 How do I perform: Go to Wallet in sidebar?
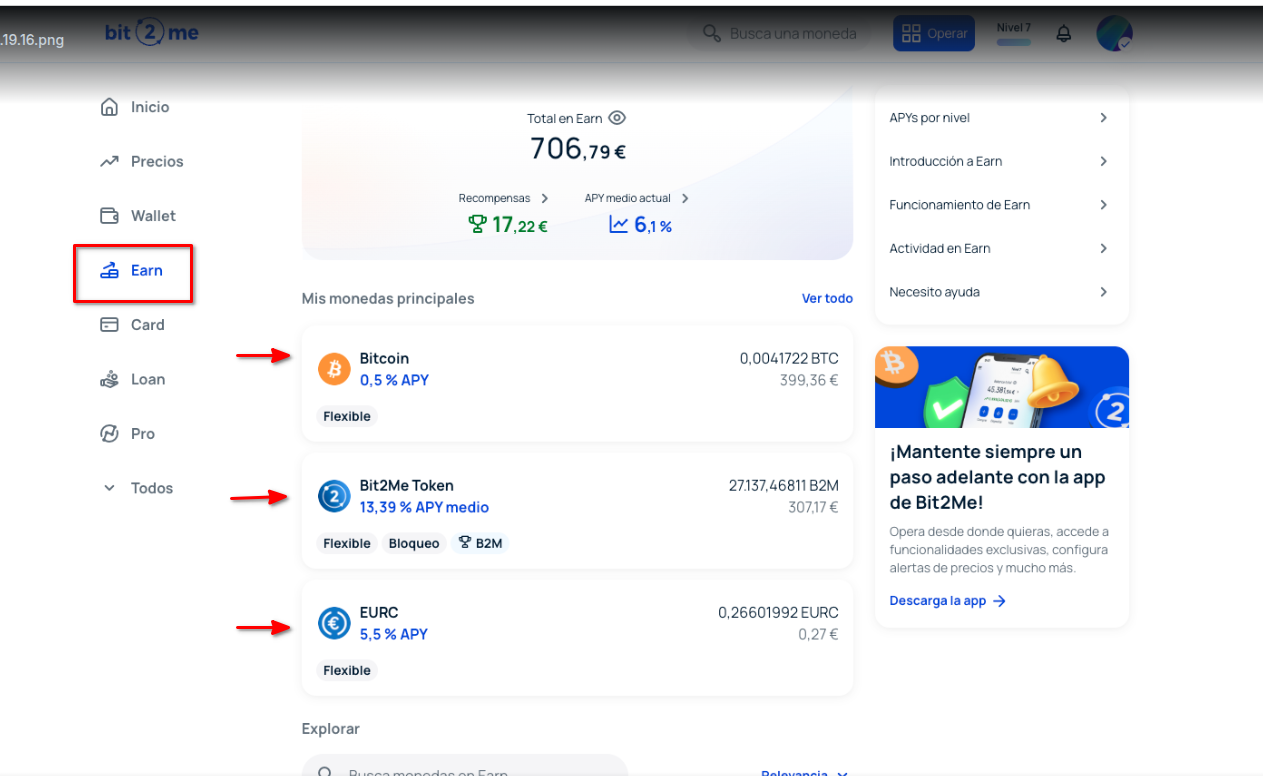pyautogui.click(x=153, y=216)
